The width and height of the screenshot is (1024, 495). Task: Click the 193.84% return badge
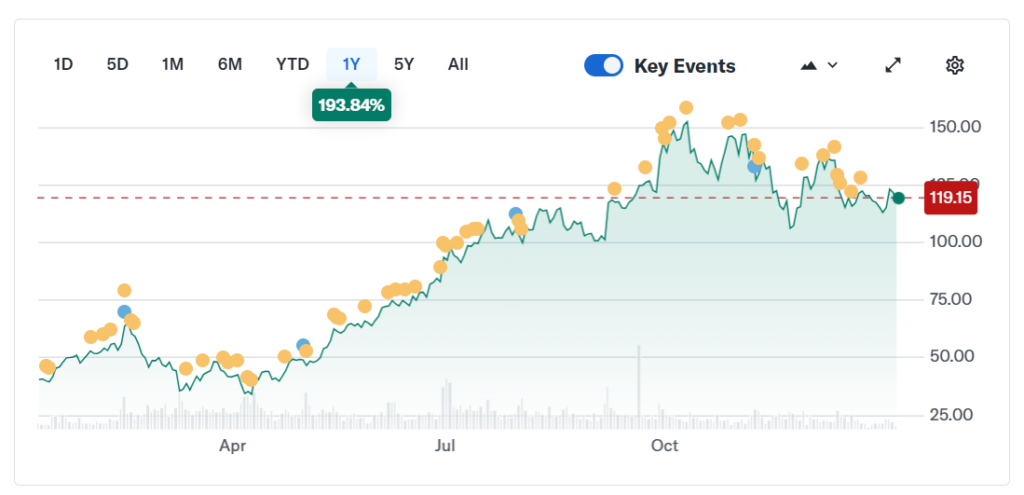(351, 105)
